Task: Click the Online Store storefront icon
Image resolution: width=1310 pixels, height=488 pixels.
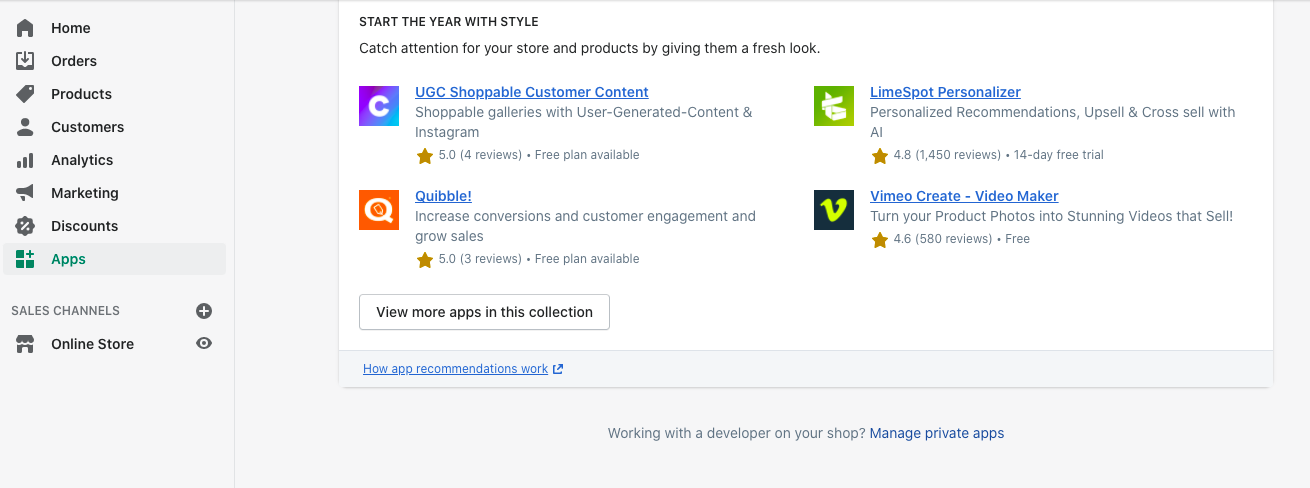Action: click(x=25, y=344)
